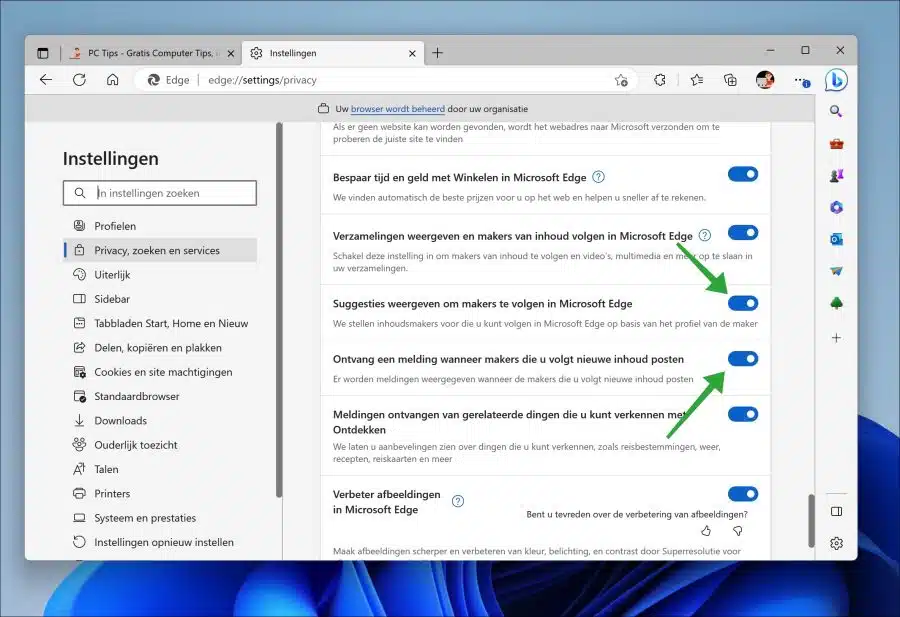Image resolution: width=900 pixels, height=617 pixels.
Task: Open the Bing chat sidebar icon
Action: pyautogui.click(x=836, y=80)
